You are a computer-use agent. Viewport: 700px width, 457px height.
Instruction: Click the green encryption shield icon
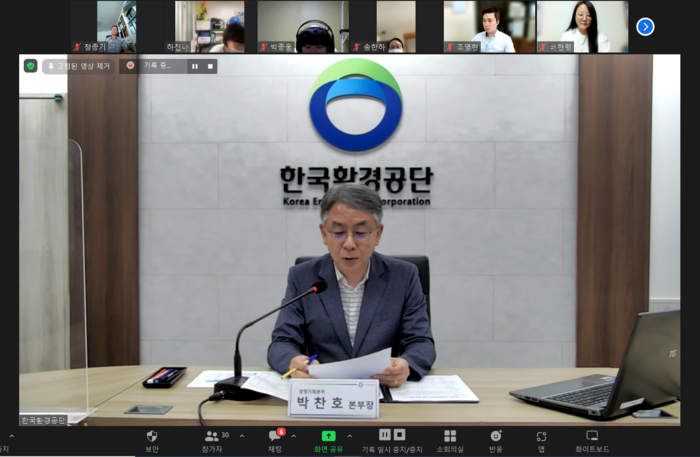[x=31, y=66]
